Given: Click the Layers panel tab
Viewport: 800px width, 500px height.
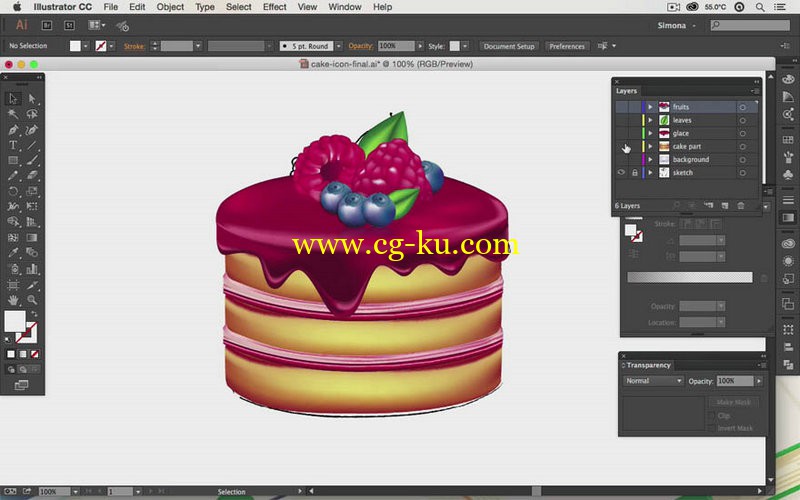Looking at the screenshot, I should pyautogui.click(x=627, y=91).
